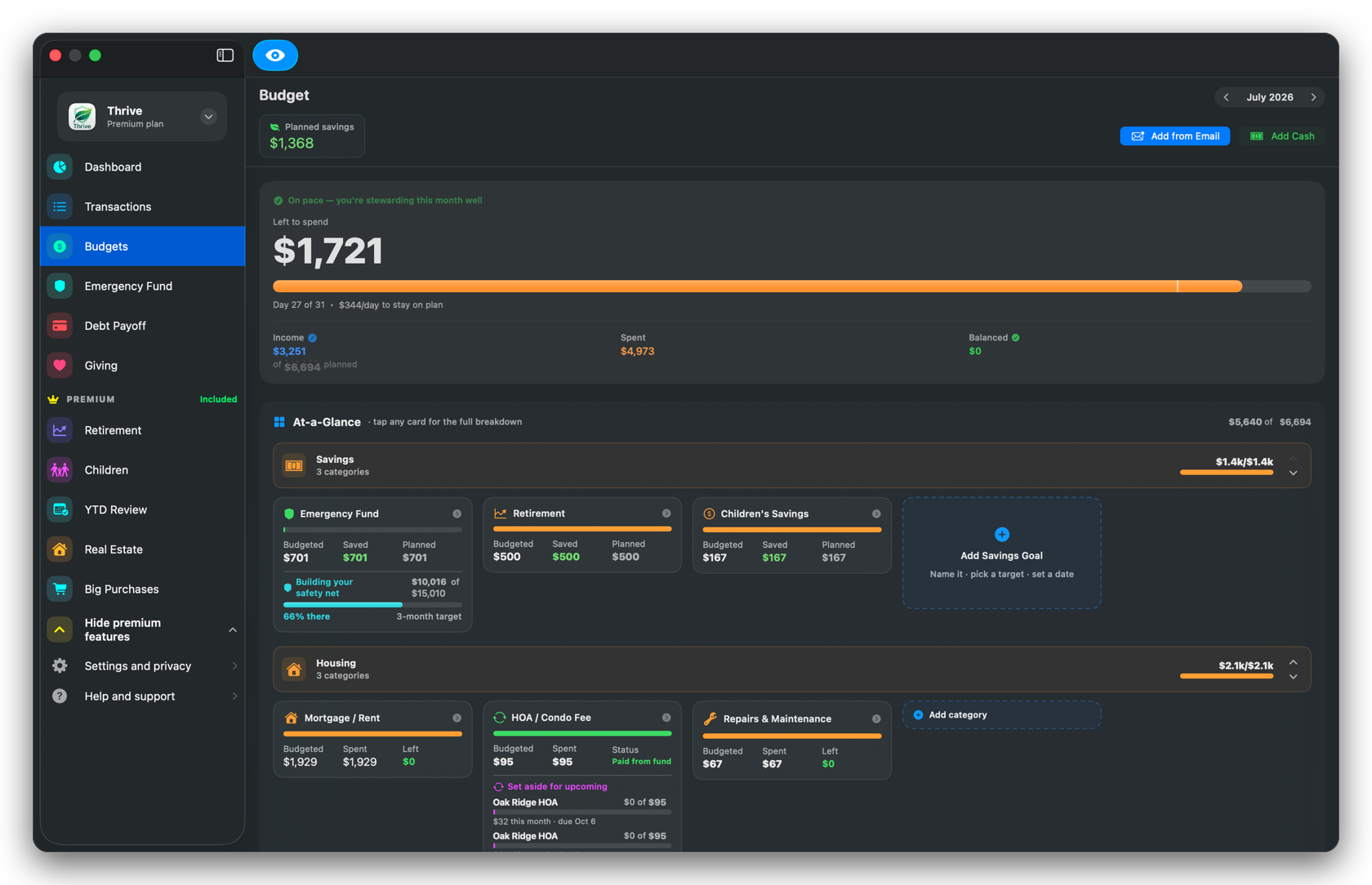Click the Savings $1.4k progress bar

pos(1227,473)
